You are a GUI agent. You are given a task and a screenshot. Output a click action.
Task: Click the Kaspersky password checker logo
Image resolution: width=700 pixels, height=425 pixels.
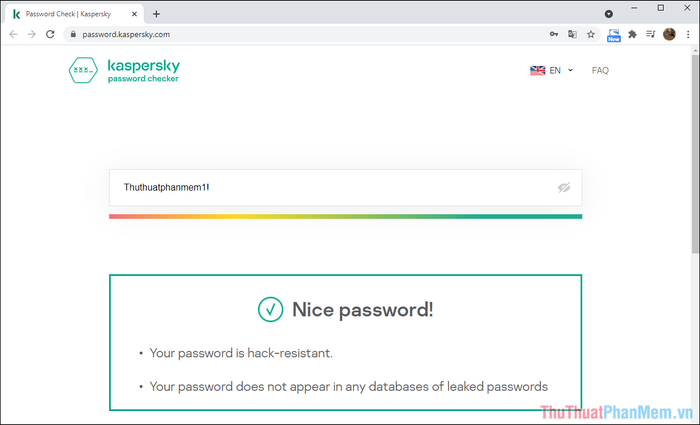tap(124, 71)
